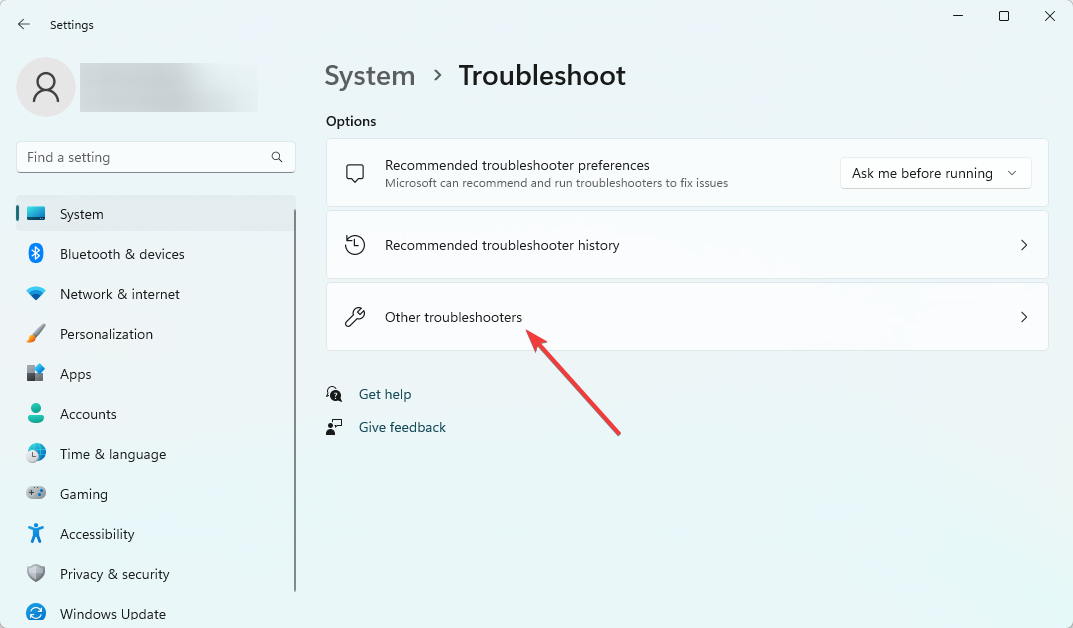The height and width of the screenshot is (628, 1073).
Task: Click the Accessibility figure icon
Action: (x=36, y=533)
